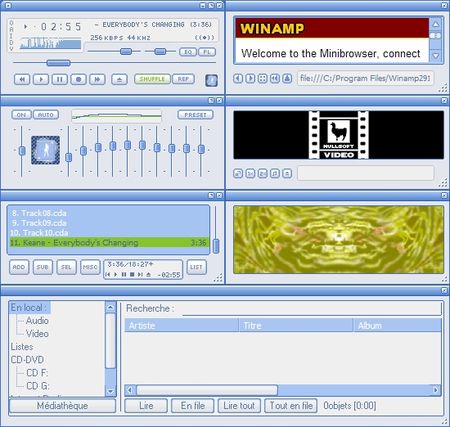Viewport: 450px width, 427px height.
Task: Toggle the PL playlist window button
Action: [x=207, y=52]
